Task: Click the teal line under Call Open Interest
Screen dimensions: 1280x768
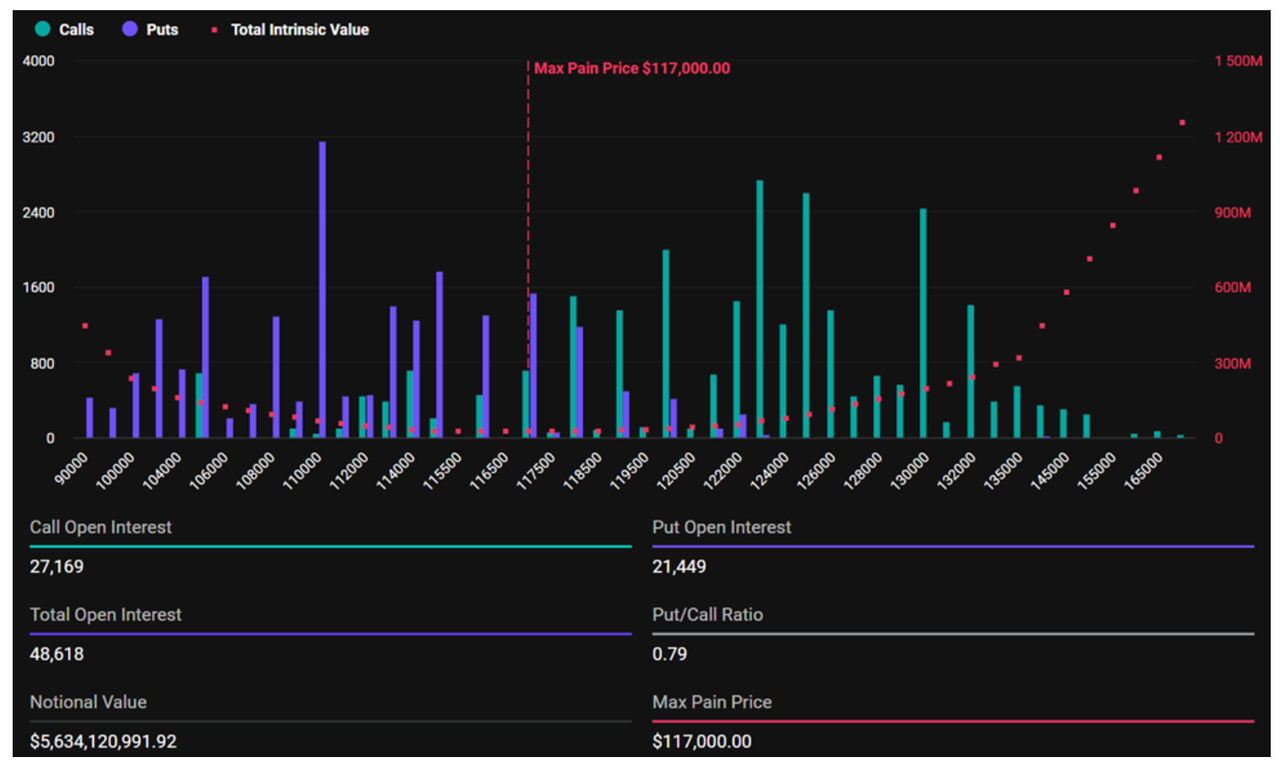Action: (330, 547)
